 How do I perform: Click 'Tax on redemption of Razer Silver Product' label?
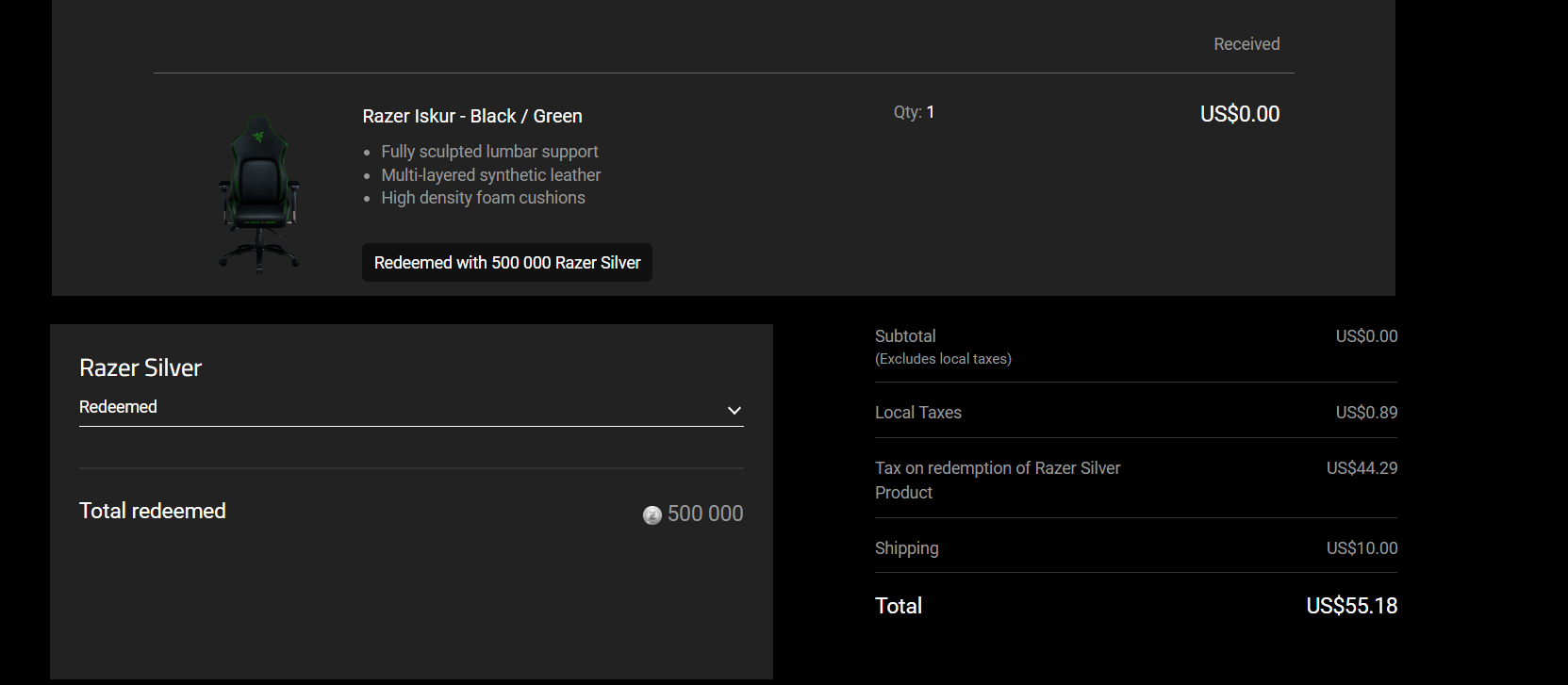[x=998, y=481]
